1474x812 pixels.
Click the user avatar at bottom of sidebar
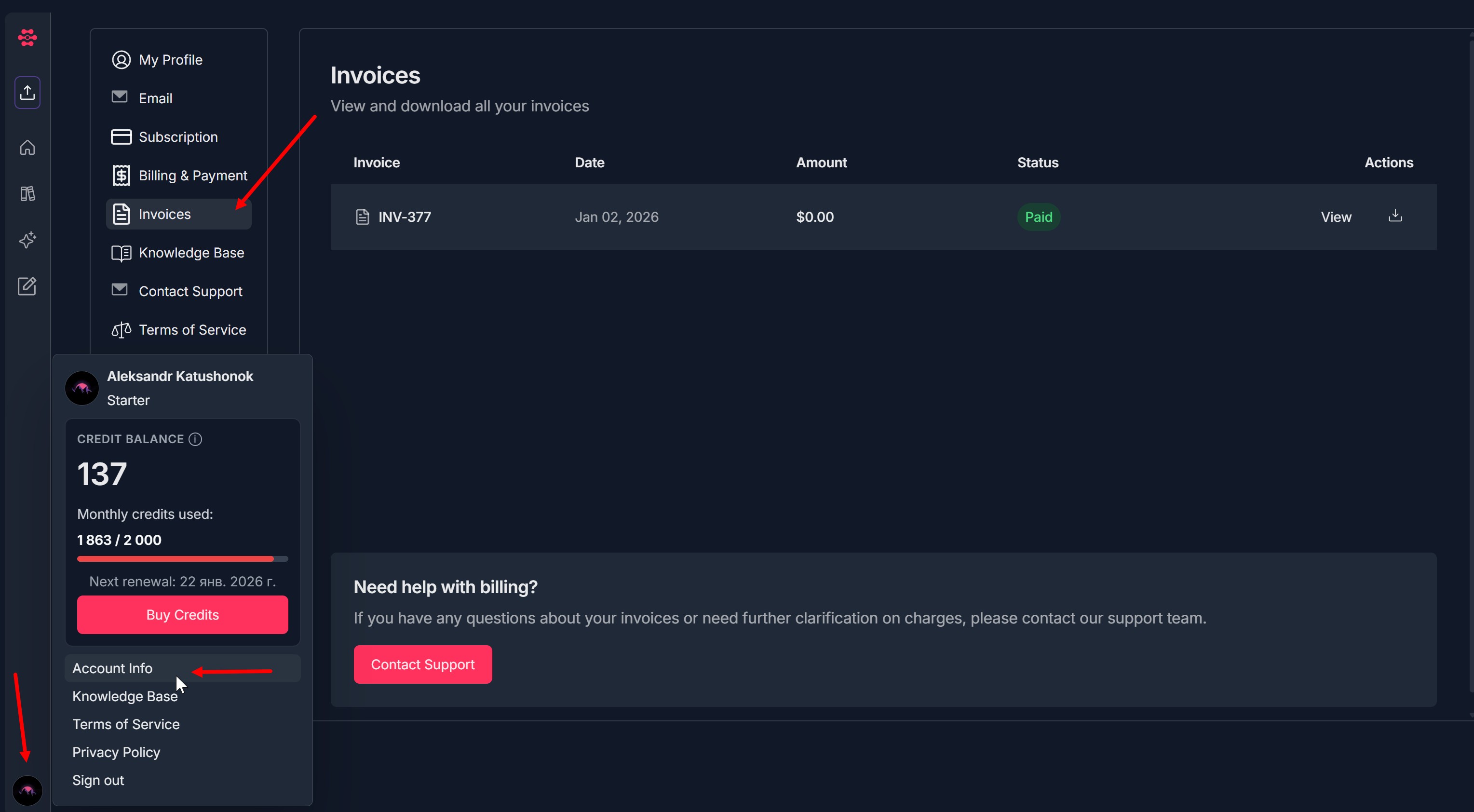[x=27, y=791]
